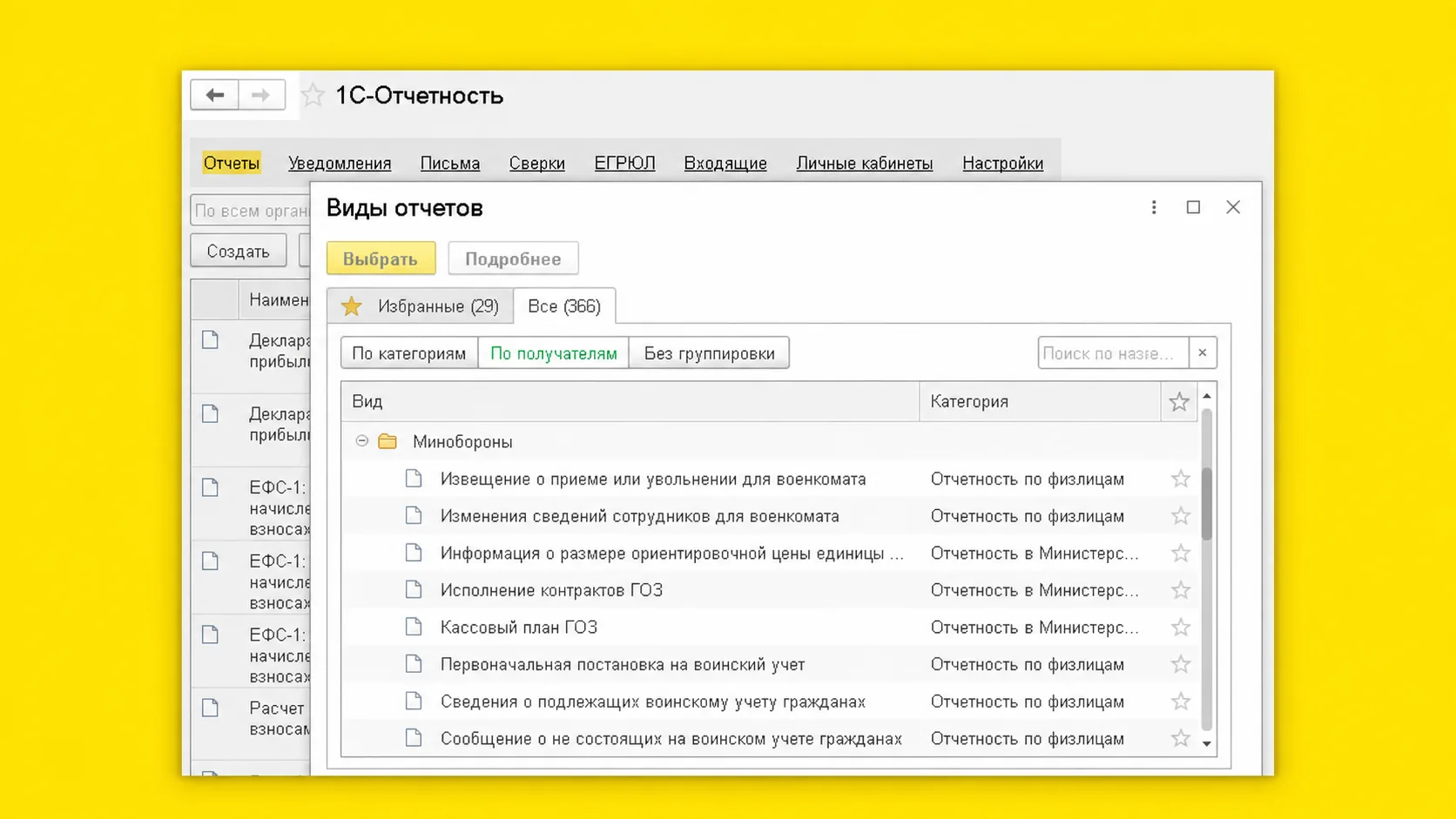1456x819 pixels.
Task: Select 'Сообщение о не состоящих на воинском учете гражданах'
Action: (x=671, y=739)
